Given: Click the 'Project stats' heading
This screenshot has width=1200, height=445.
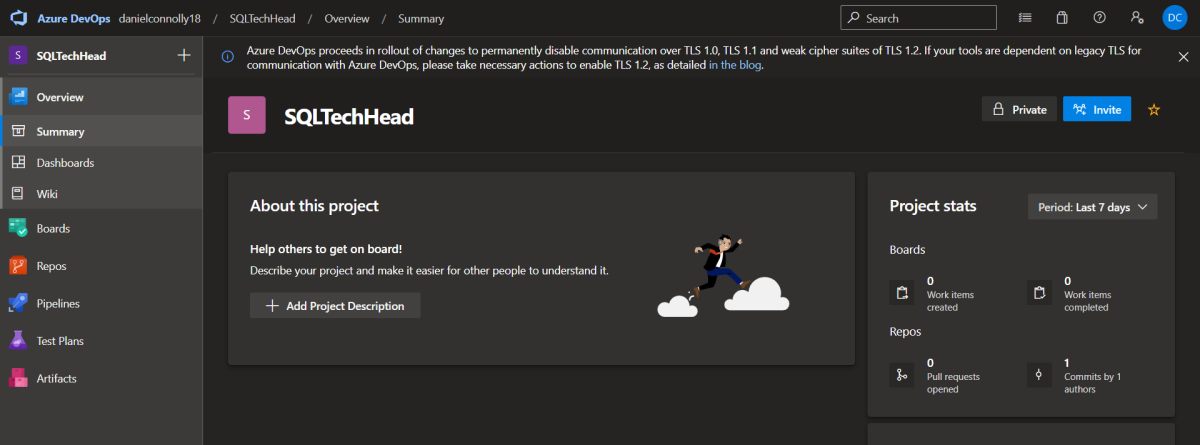Looking at the screenshot, I should coord(933,206).
